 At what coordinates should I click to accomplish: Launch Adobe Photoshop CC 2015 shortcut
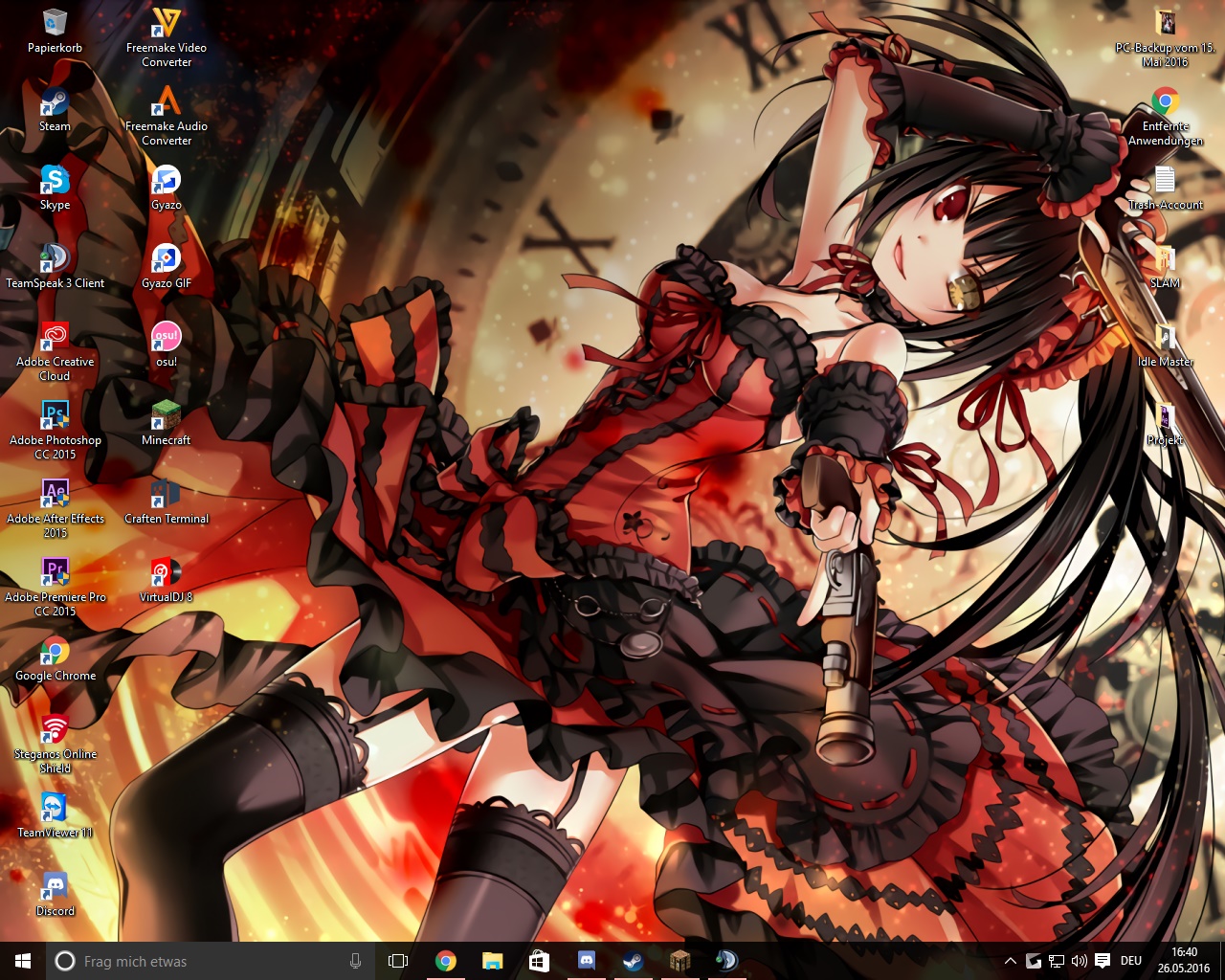(55, 416)
